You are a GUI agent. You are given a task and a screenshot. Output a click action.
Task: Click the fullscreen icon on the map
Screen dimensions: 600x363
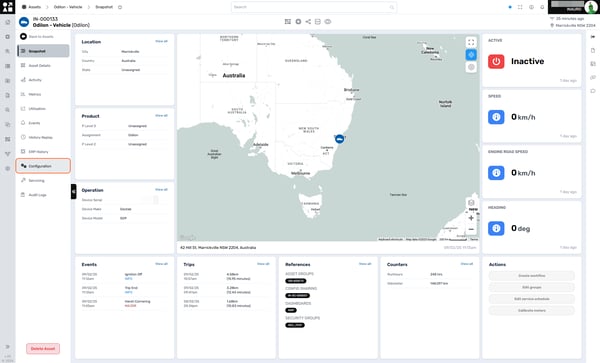pos(471,42)
